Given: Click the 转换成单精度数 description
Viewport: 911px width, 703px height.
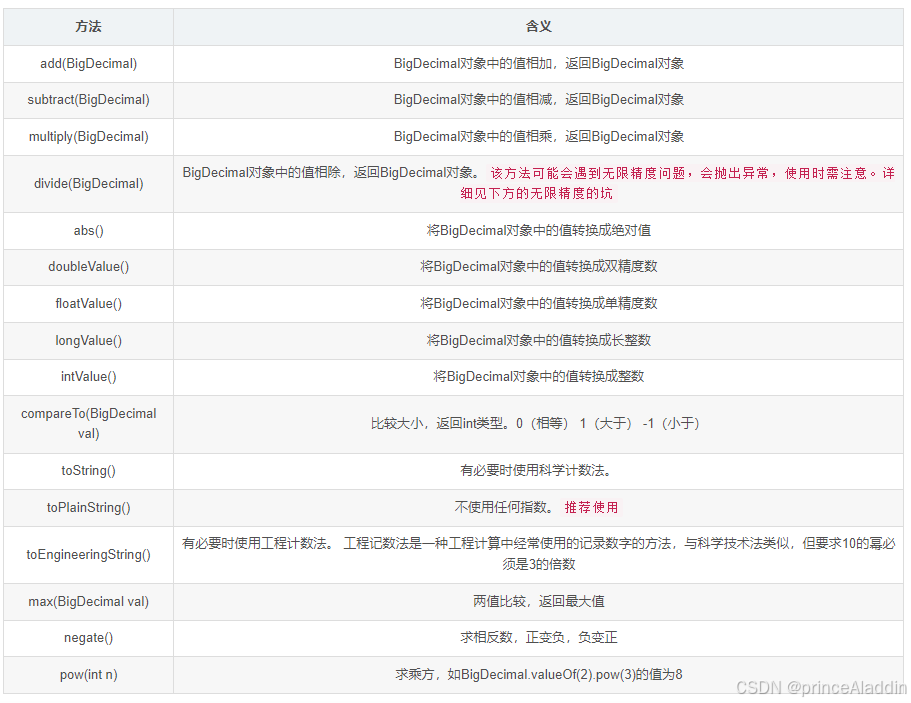Looking at the screenshot, I should pos(539,303).
